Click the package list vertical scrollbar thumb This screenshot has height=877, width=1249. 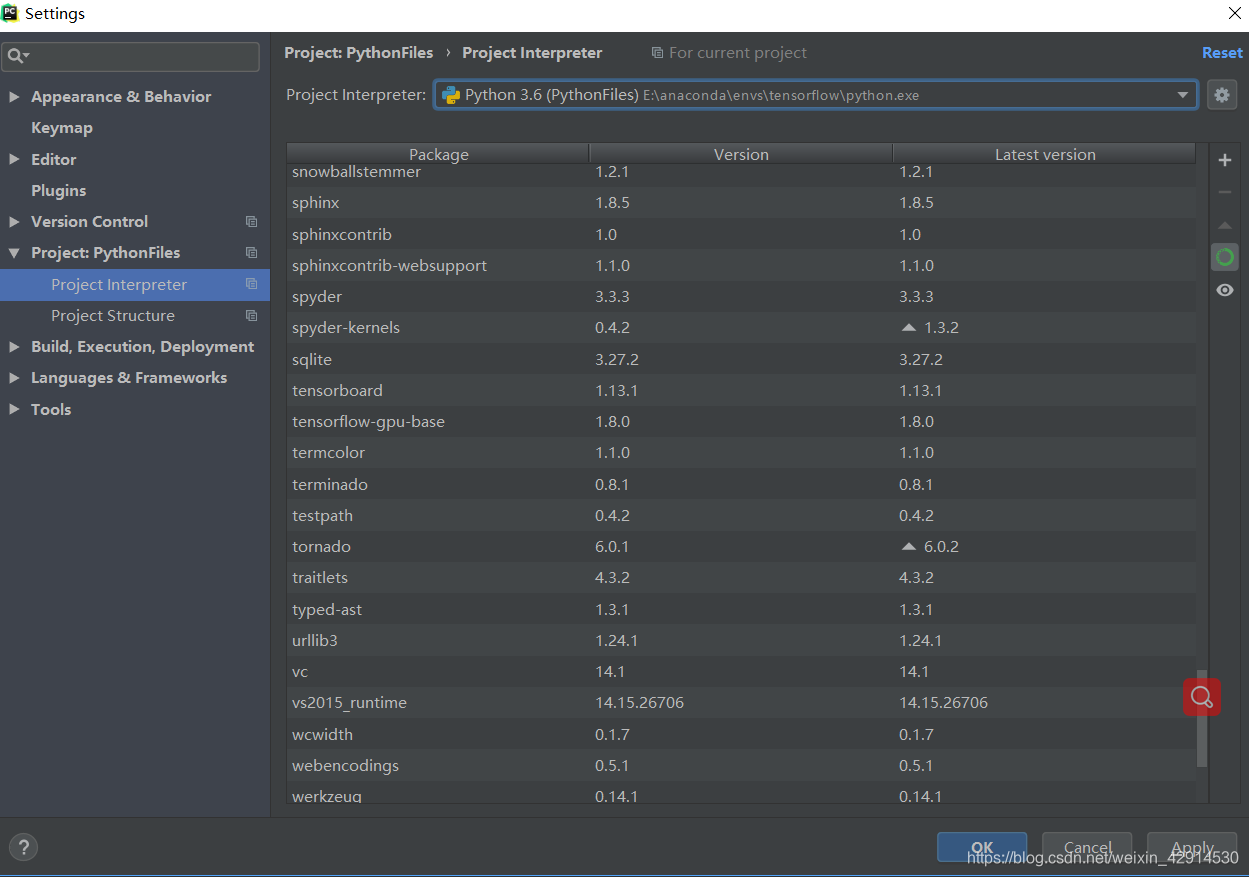(1202, 719)
